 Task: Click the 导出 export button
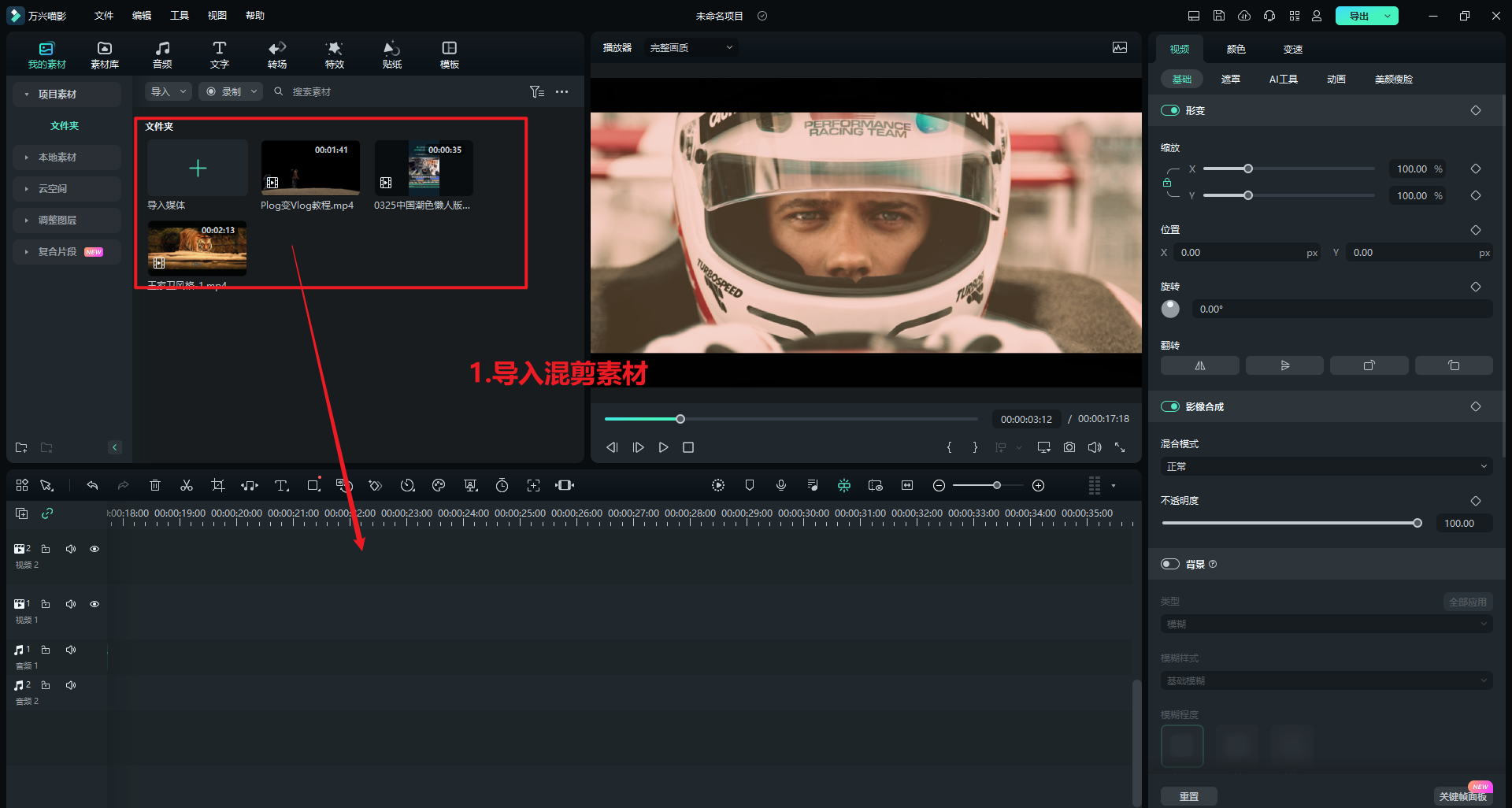click(x=1358, y=16)
